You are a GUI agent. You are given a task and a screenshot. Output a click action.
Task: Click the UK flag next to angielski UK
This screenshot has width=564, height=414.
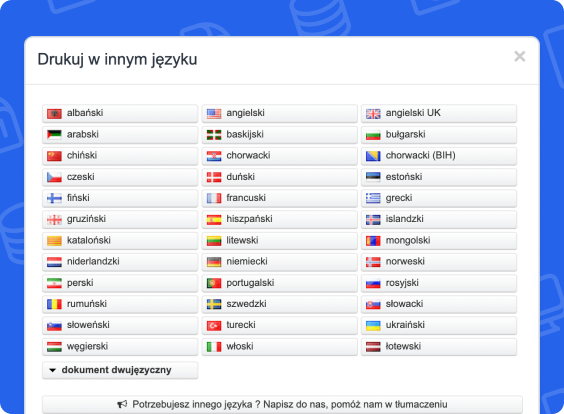373,114
